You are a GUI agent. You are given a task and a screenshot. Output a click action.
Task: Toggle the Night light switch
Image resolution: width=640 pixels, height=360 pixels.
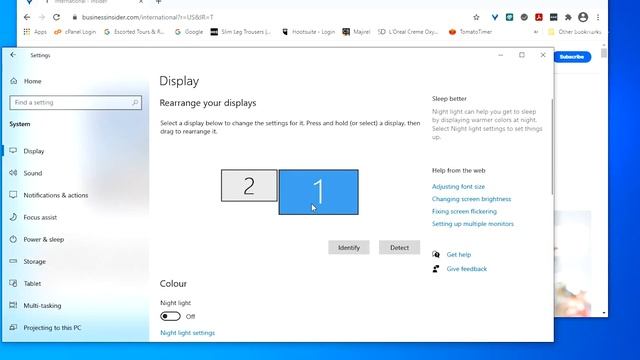click(170, 316)
